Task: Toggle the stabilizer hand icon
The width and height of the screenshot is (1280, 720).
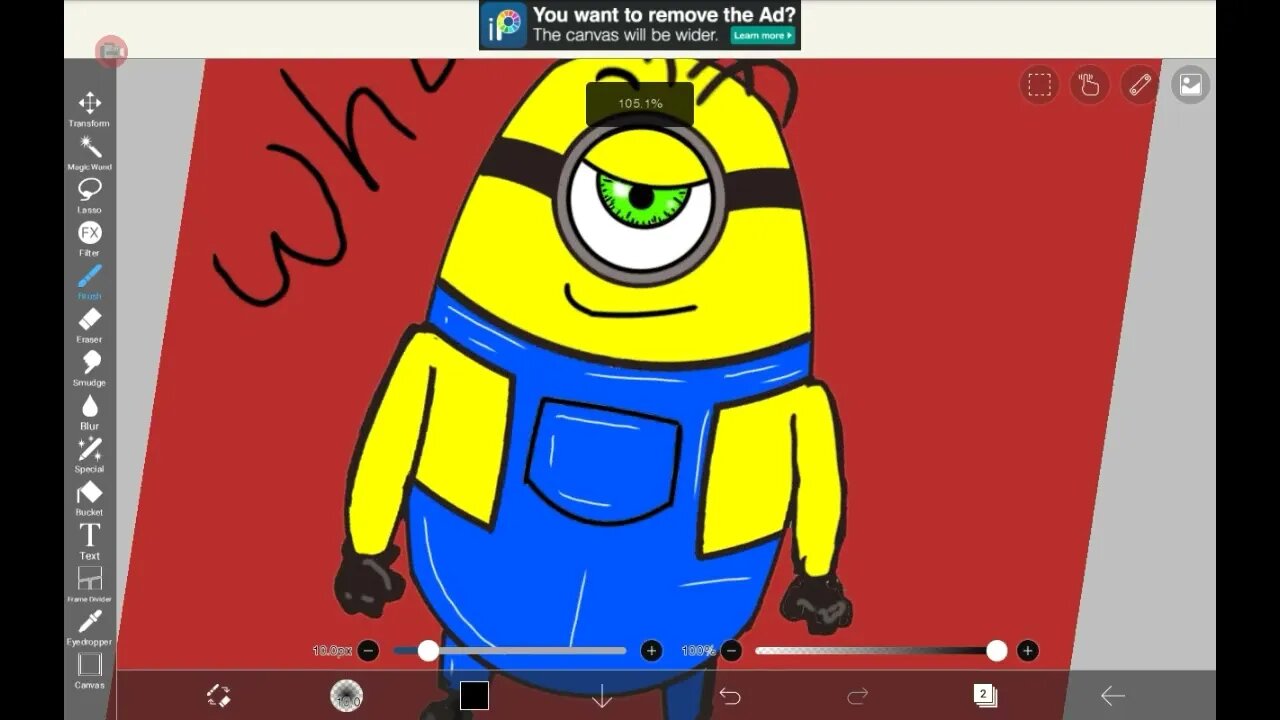Action: click(1090, 85)
